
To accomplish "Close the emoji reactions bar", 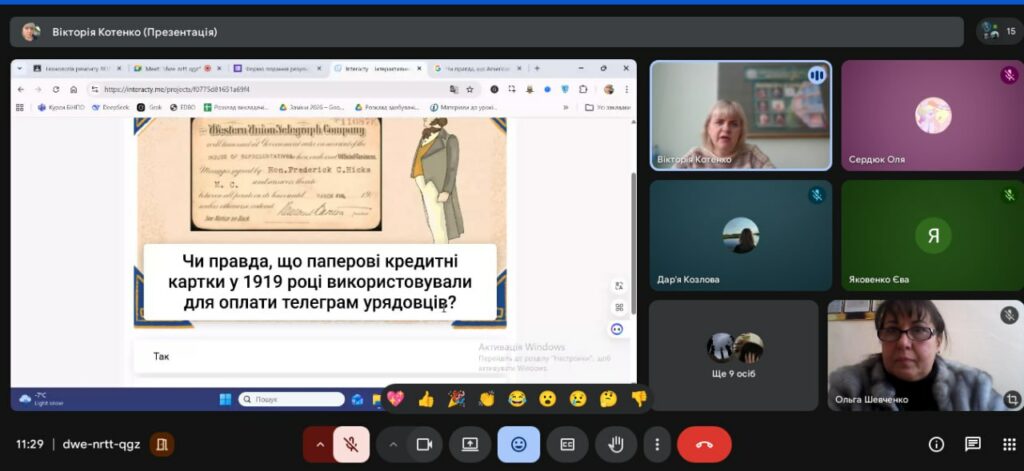I will (518, 444).
